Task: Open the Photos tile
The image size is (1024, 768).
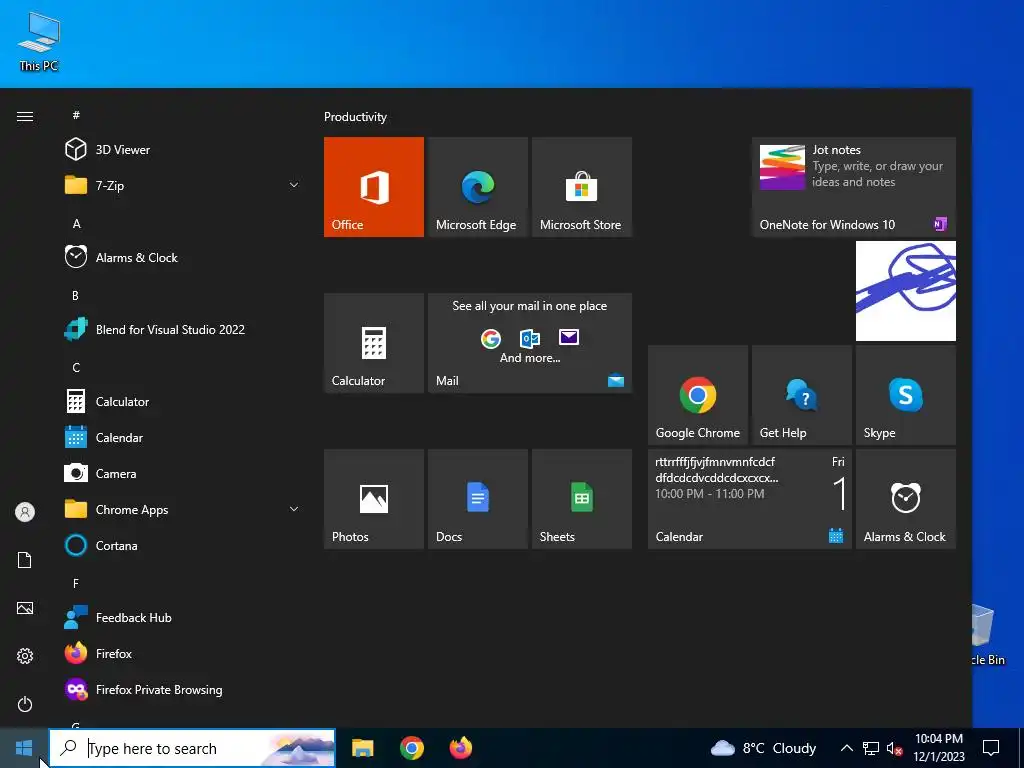Action: tap(374, 499)
